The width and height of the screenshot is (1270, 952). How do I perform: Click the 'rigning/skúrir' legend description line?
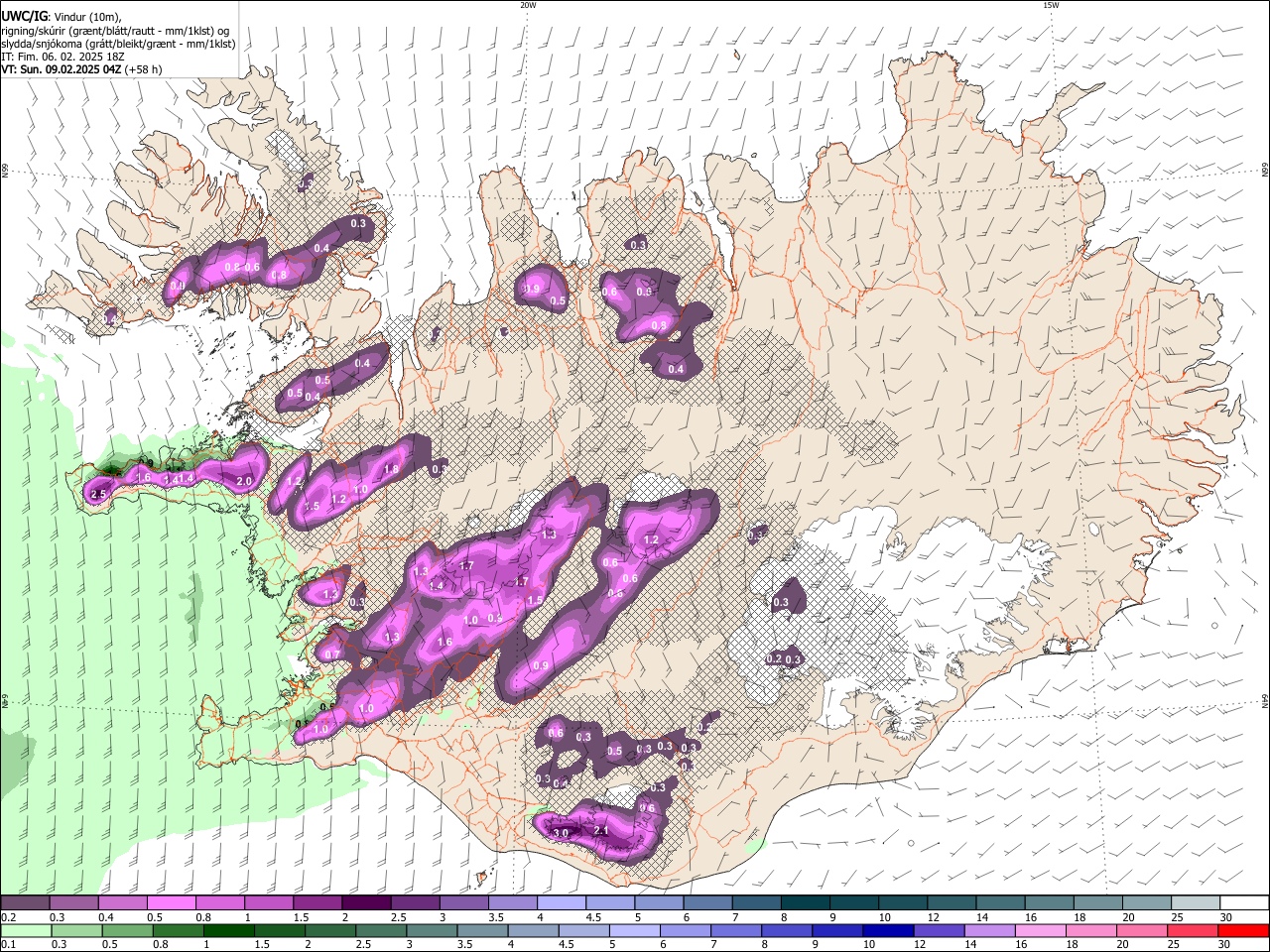click(x=115, y=30)
